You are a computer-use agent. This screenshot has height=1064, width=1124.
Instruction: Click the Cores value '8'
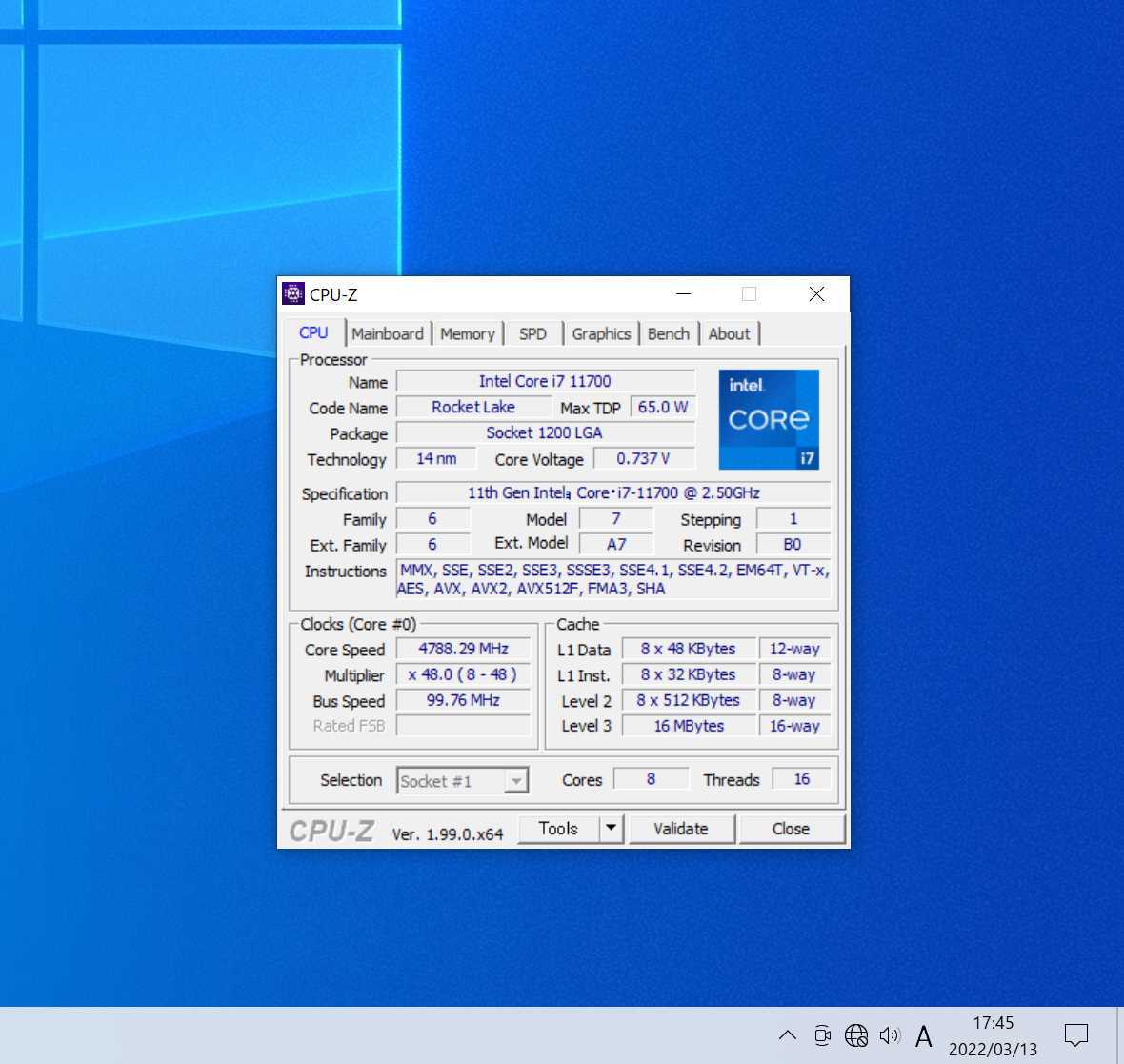point(651,779)
